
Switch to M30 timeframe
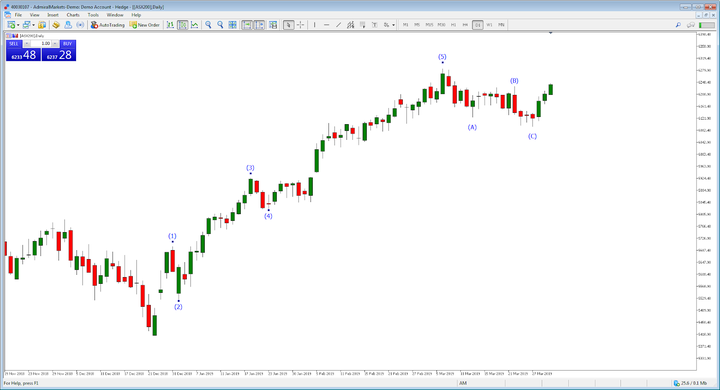(x=441, y=25)
